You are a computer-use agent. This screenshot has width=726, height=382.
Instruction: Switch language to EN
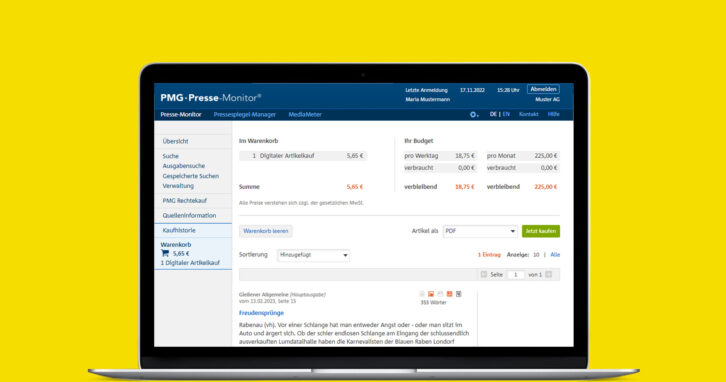click(506, 114)
